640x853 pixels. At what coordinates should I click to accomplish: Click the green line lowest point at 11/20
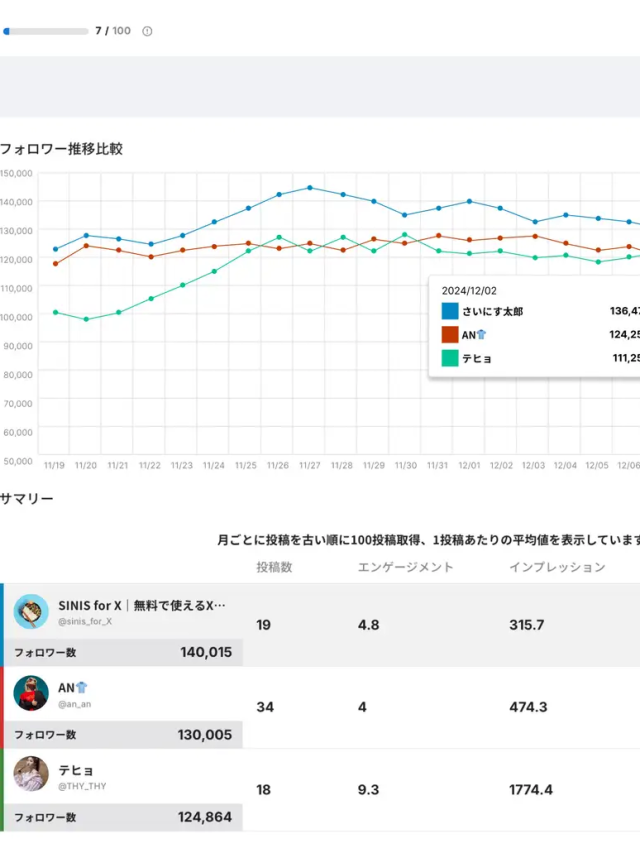[86, 319]
